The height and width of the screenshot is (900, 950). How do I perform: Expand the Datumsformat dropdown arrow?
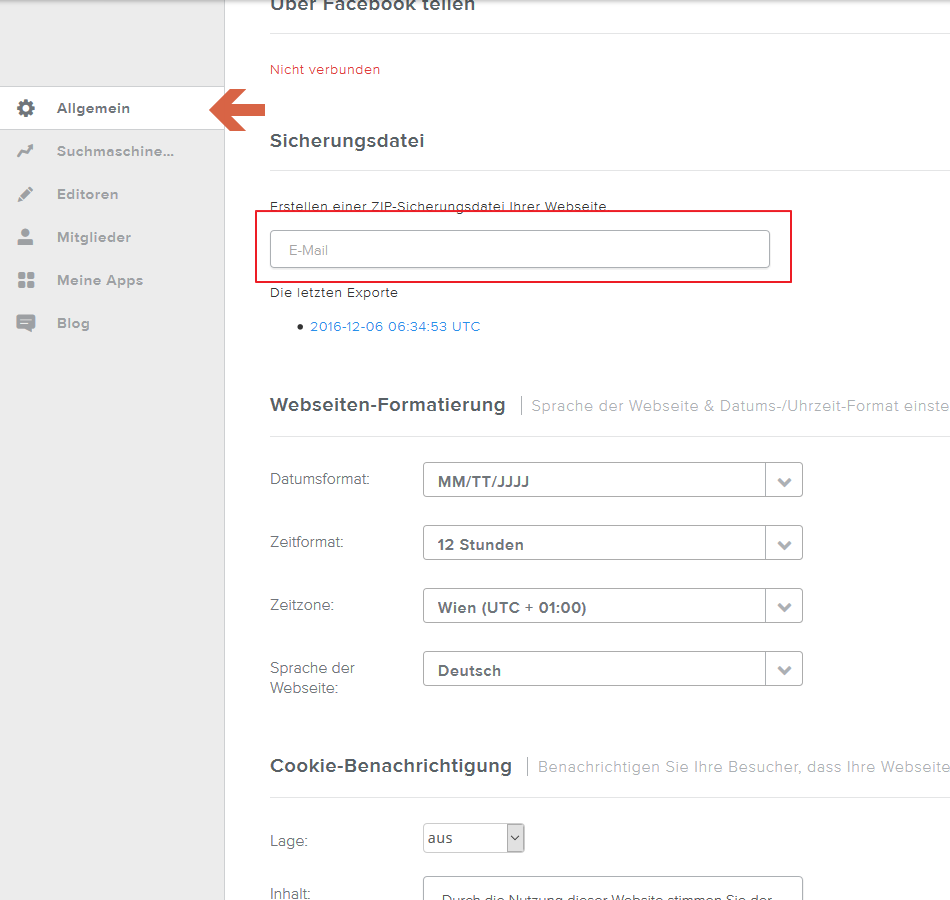(x=784, y=480)
